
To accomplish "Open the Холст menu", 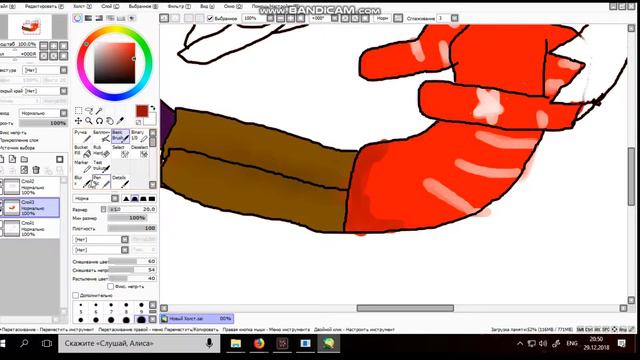I will 82,7.
